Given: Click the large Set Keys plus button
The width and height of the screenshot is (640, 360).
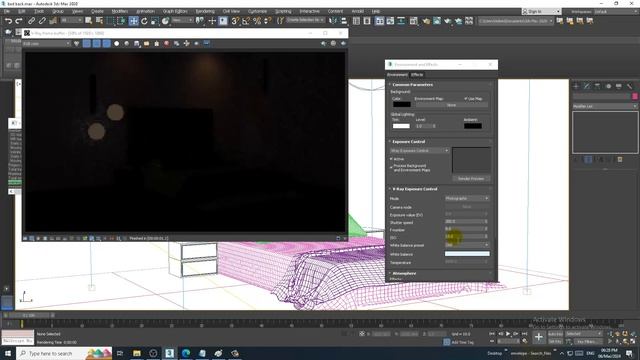Looking at the screenshot, I should point(538,337).
